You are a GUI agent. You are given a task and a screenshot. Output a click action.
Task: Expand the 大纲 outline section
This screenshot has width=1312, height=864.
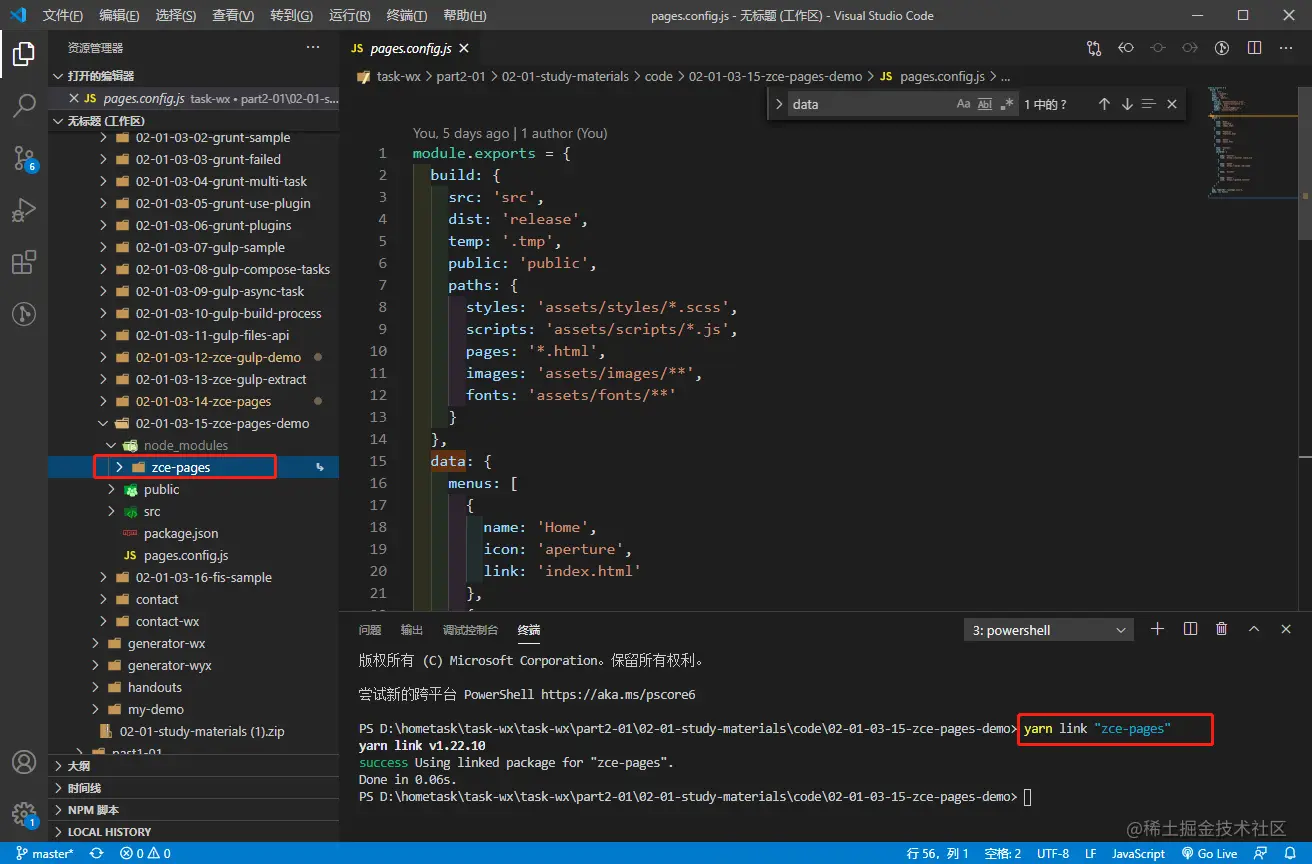click(x=194, y=766)
